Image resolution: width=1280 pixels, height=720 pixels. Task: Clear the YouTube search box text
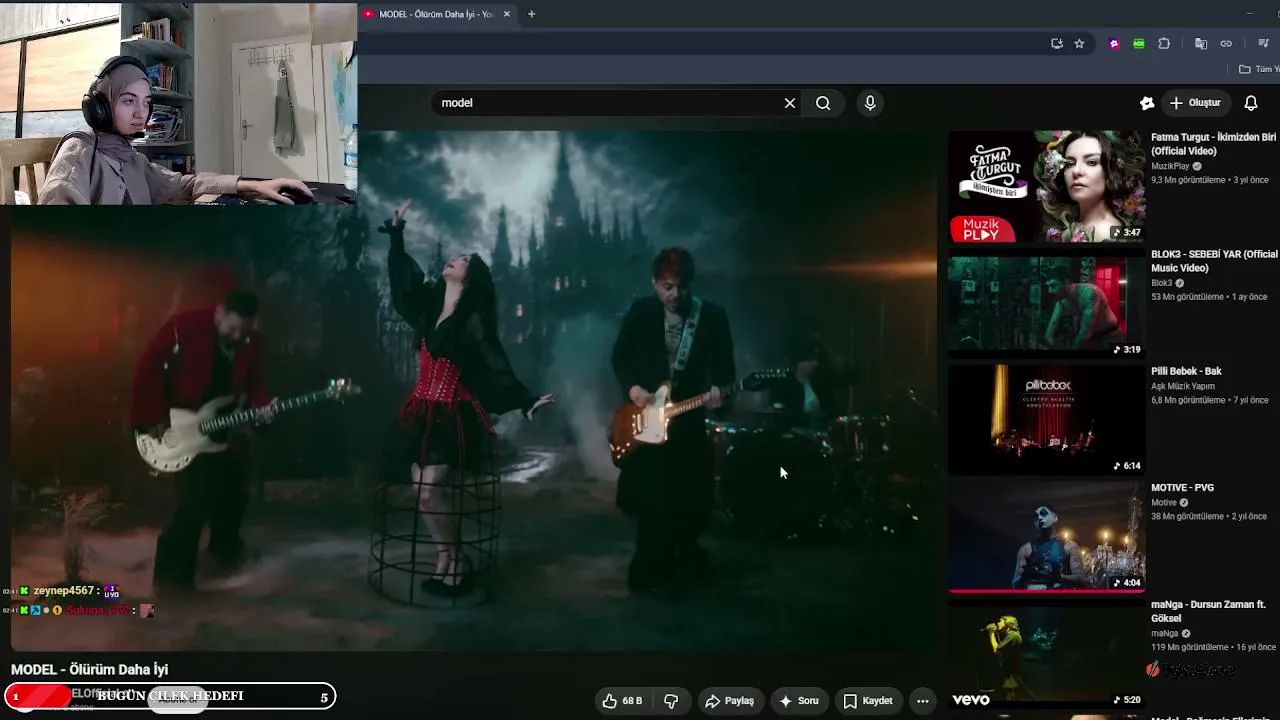click(790, 103)
